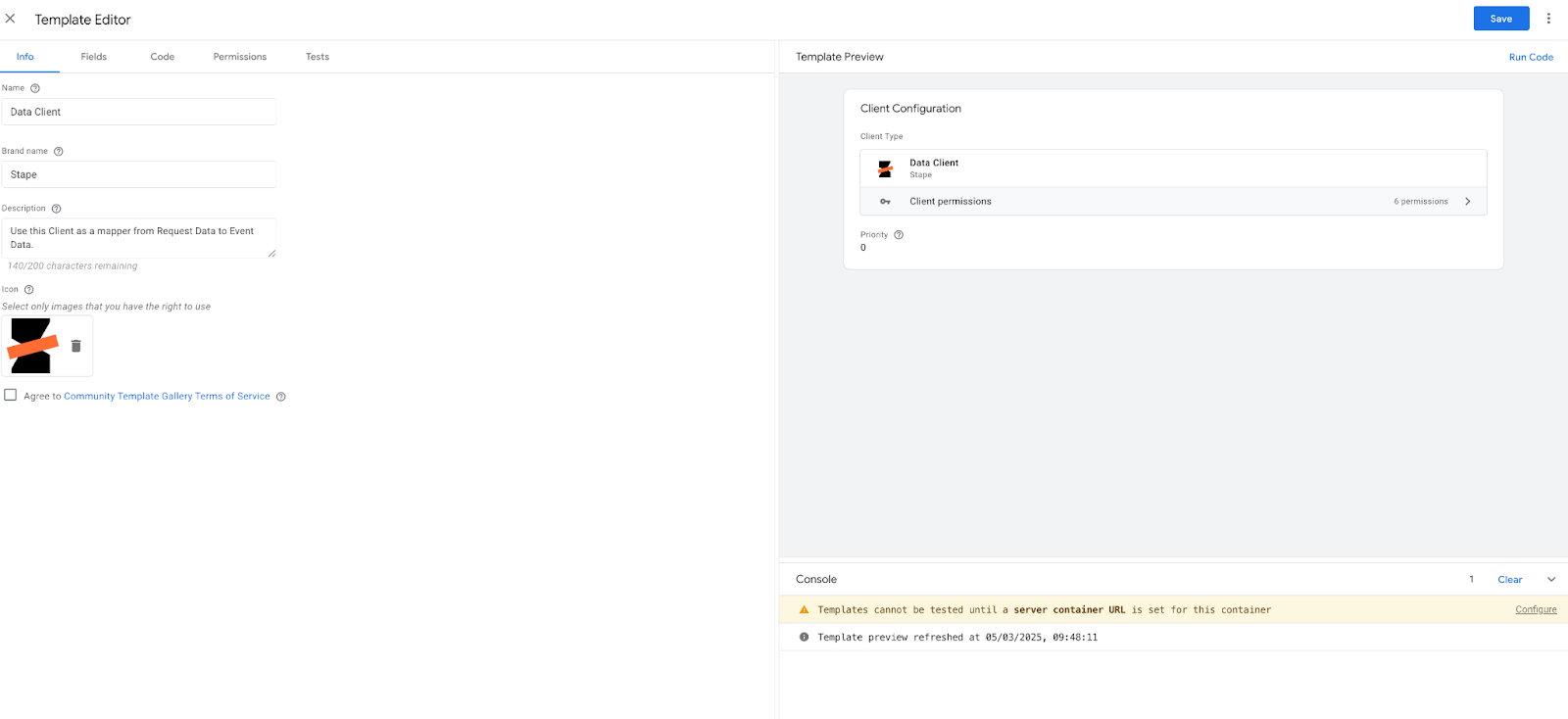Open the Data Client type selector
Viewport: 1568px width, 719px height.
[x=1173, y=168]
